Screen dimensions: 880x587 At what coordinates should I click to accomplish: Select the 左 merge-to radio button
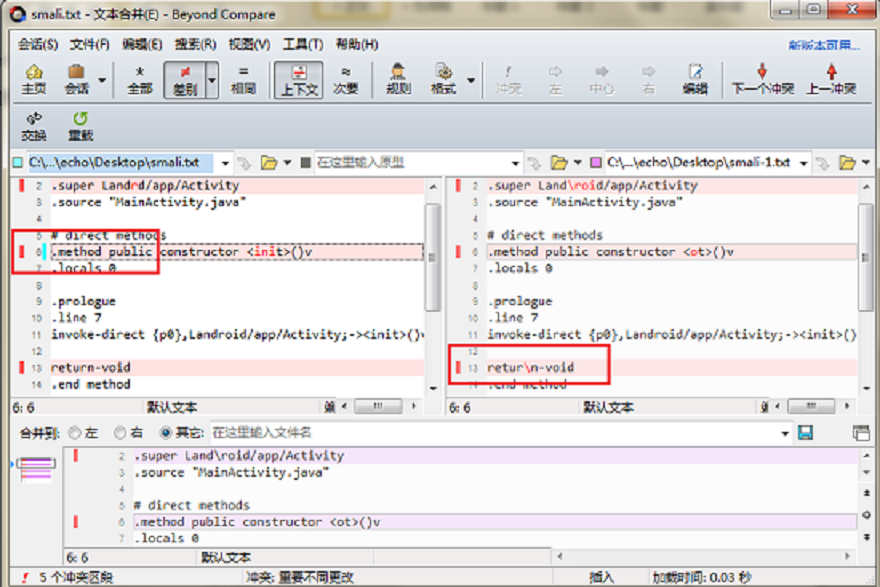[x=74, y=433]
